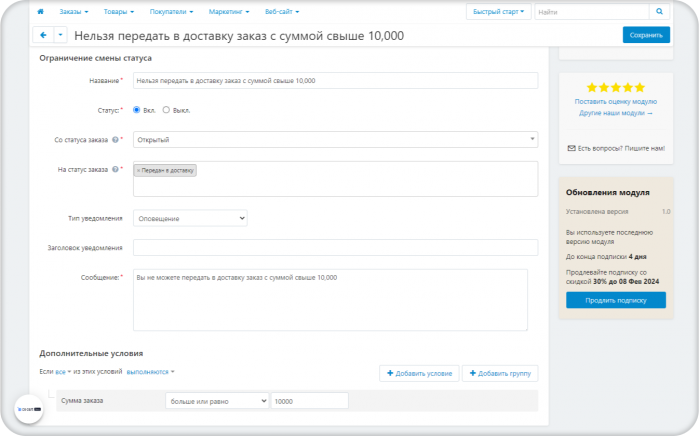
Task: Click Продлить подписку button
Action: click(x=616, y=300)
